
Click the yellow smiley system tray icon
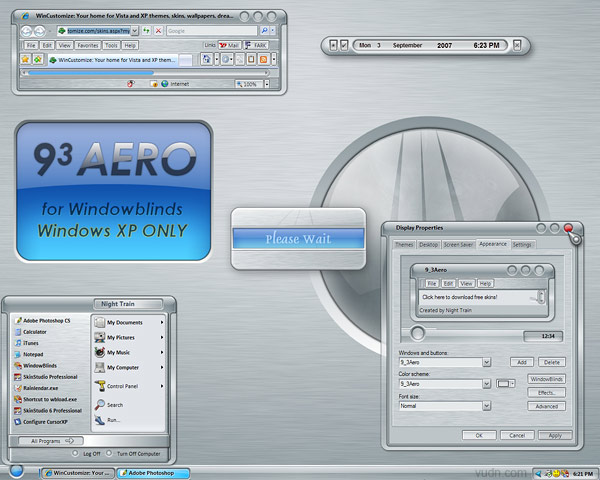556,474
